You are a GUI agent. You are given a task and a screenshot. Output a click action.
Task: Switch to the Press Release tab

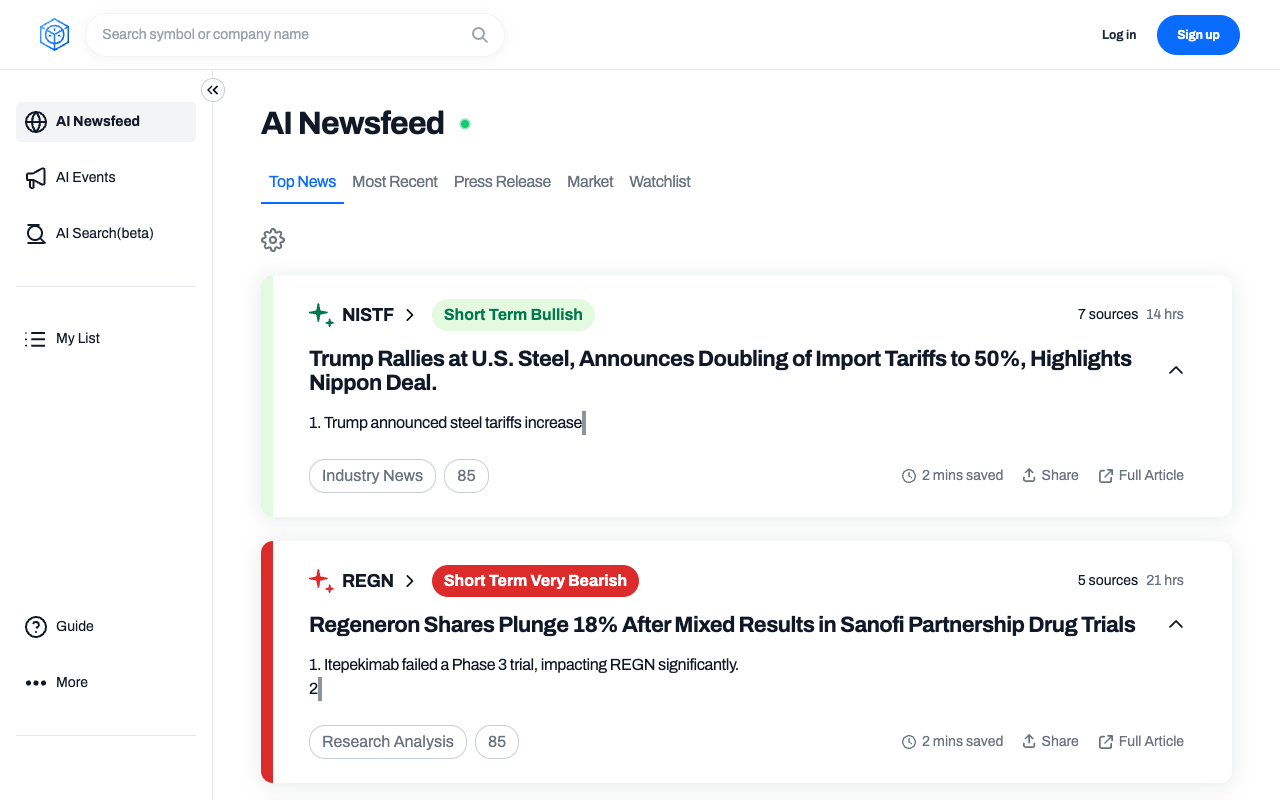[502, 182]
